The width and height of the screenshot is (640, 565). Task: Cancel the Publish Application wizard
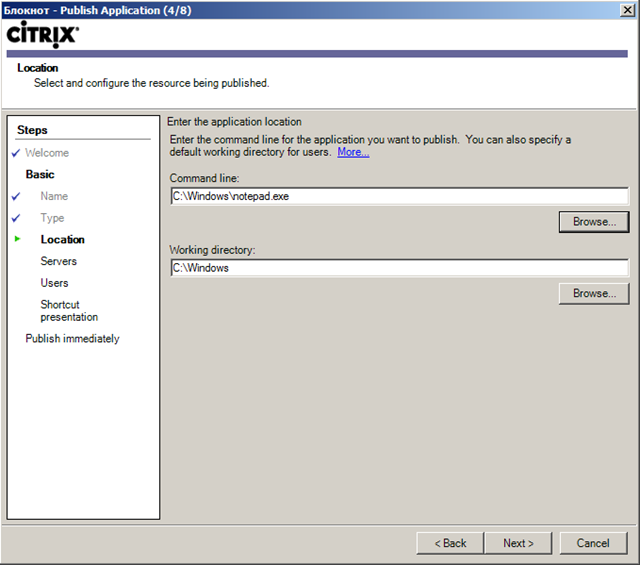click(593, 543)
